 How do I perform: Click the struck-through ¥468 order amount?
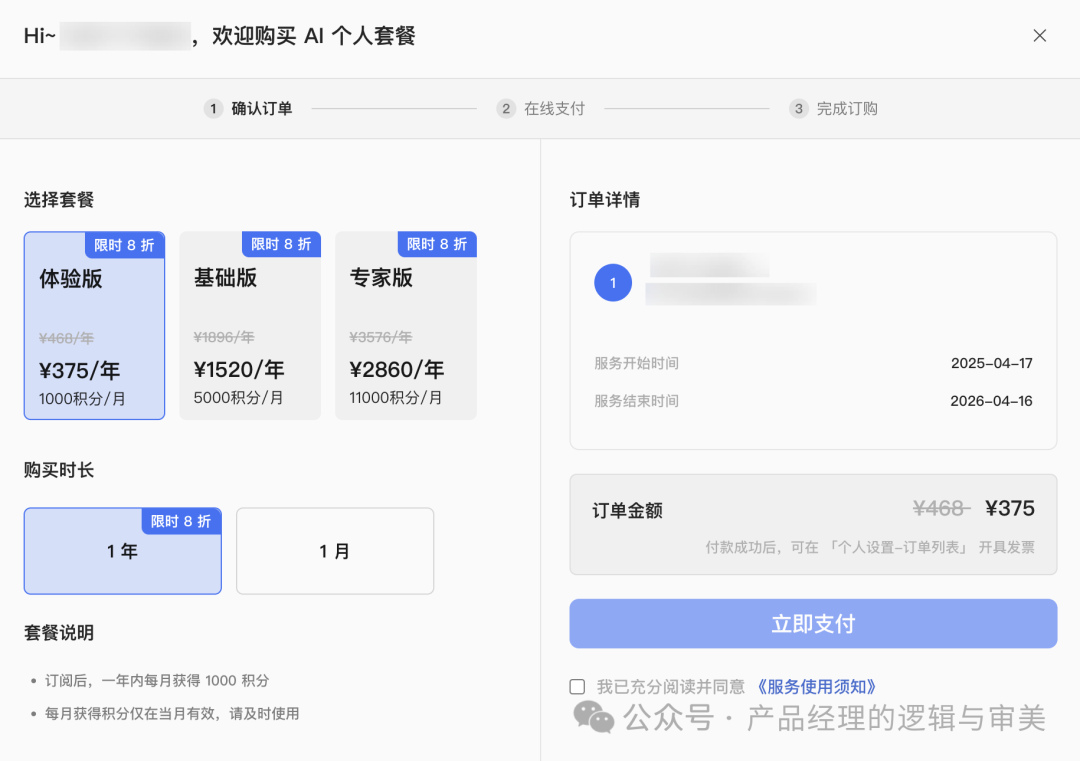(x=942, y=508)
